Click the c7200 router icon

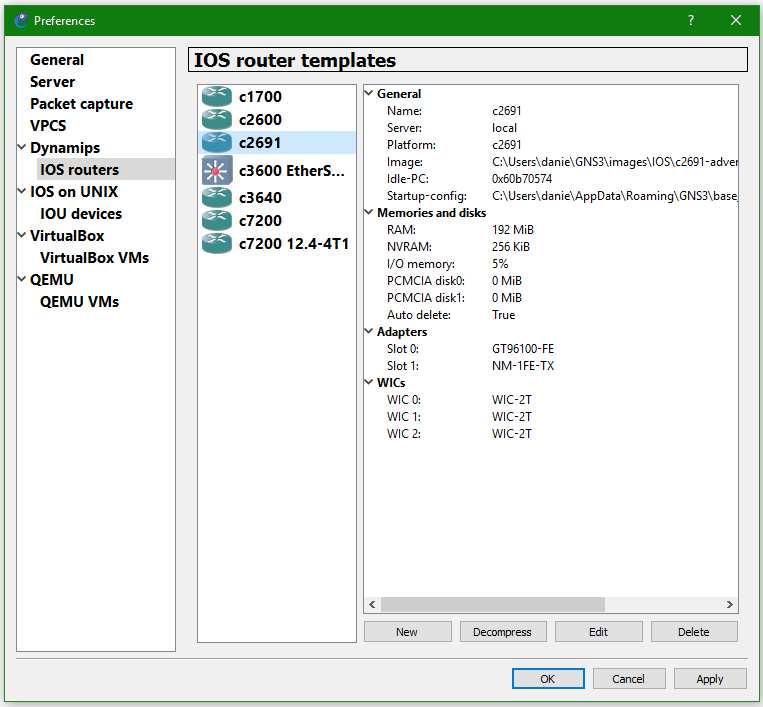217,220
